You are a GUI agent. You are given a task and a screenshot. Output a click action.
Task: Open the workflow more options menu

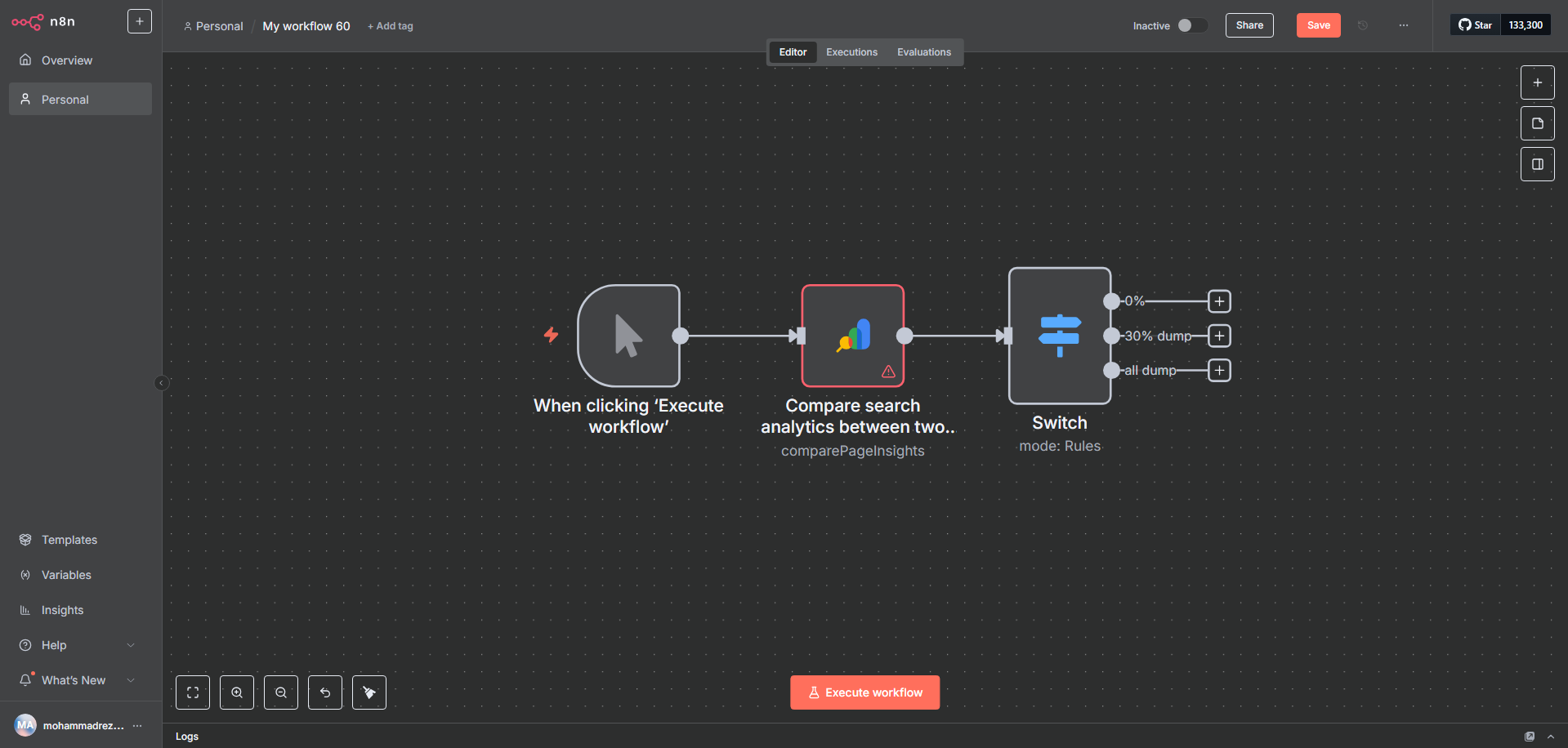[x=1403, y=25]
